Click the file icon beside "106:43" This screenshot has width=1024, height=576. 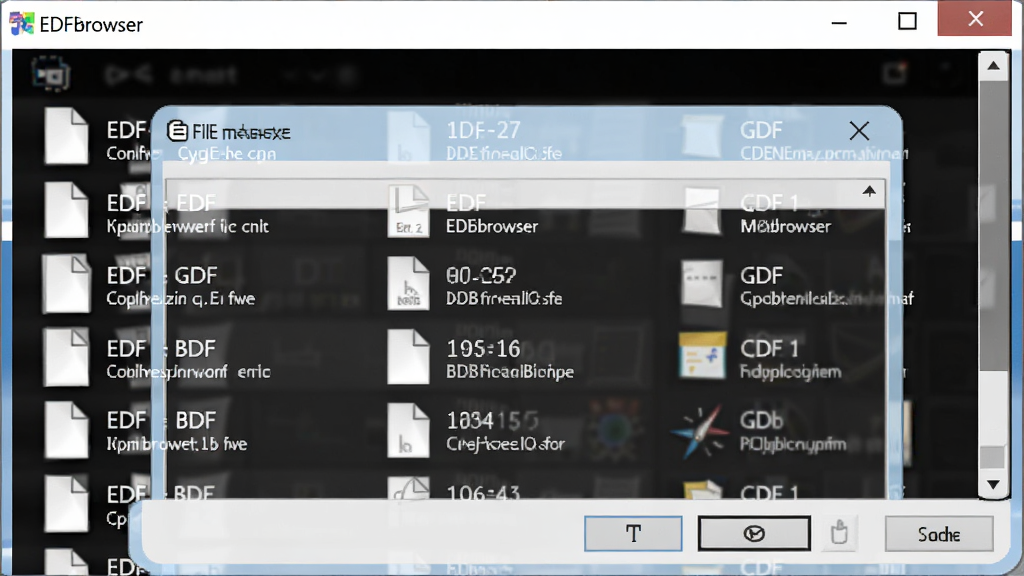pyautogui.click(x=408, y=488)
